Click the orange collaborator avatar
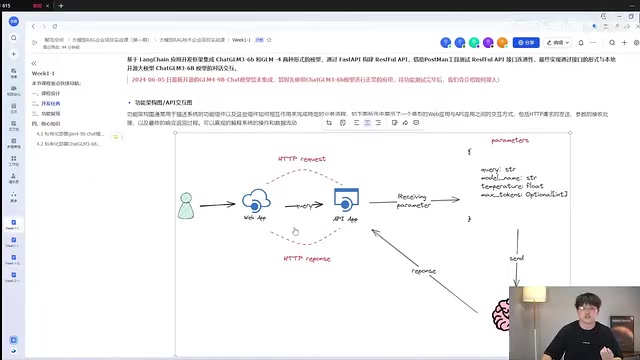 502,42
